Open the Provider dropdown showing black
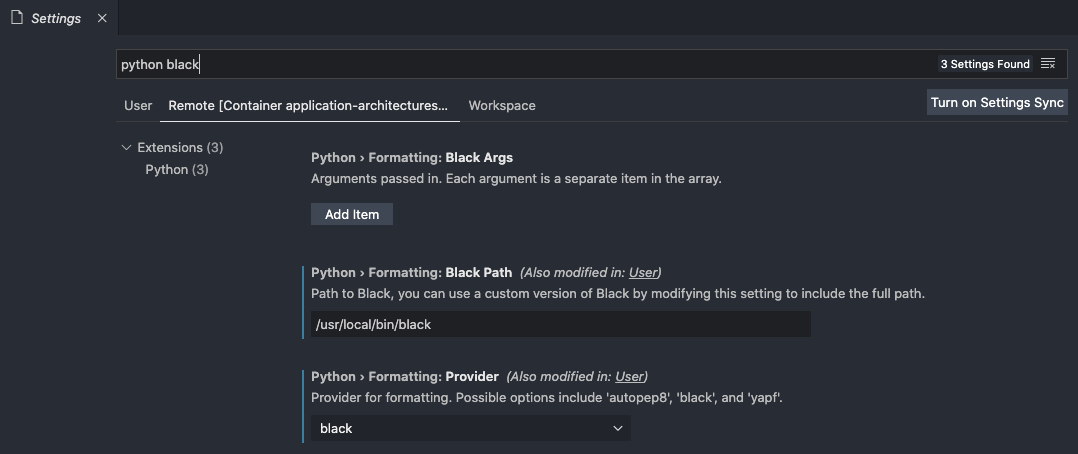The image size is (1078, 454). coord(470,428)
